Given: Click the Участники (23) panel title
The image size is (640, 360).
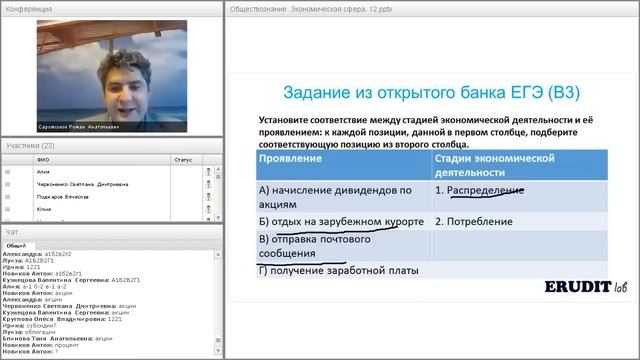Looking at the screenshot, I should click(x=30, y=146).
